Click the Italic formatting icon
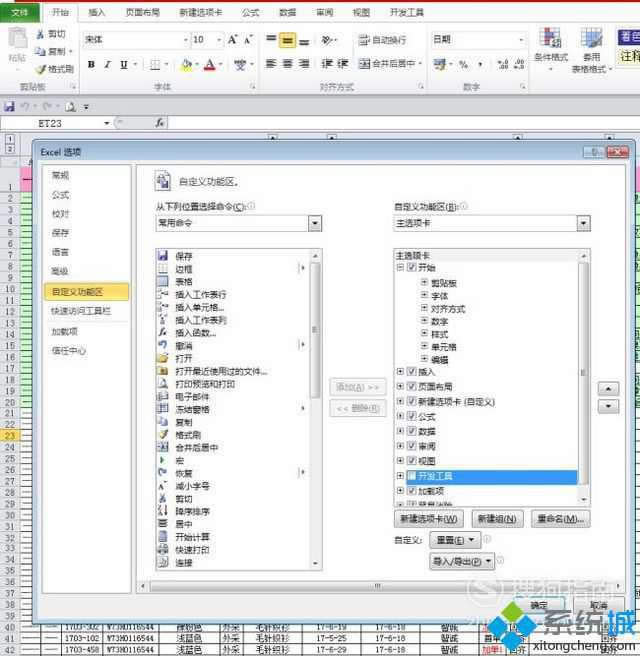The height and width of the screenshot is (656, 640). coord(108,64)
